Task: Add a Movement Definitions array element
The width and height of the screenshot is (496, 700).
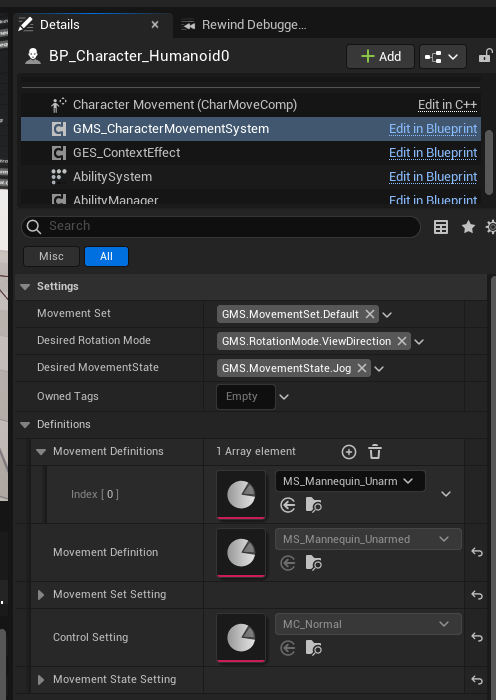Action: (349, 452)
